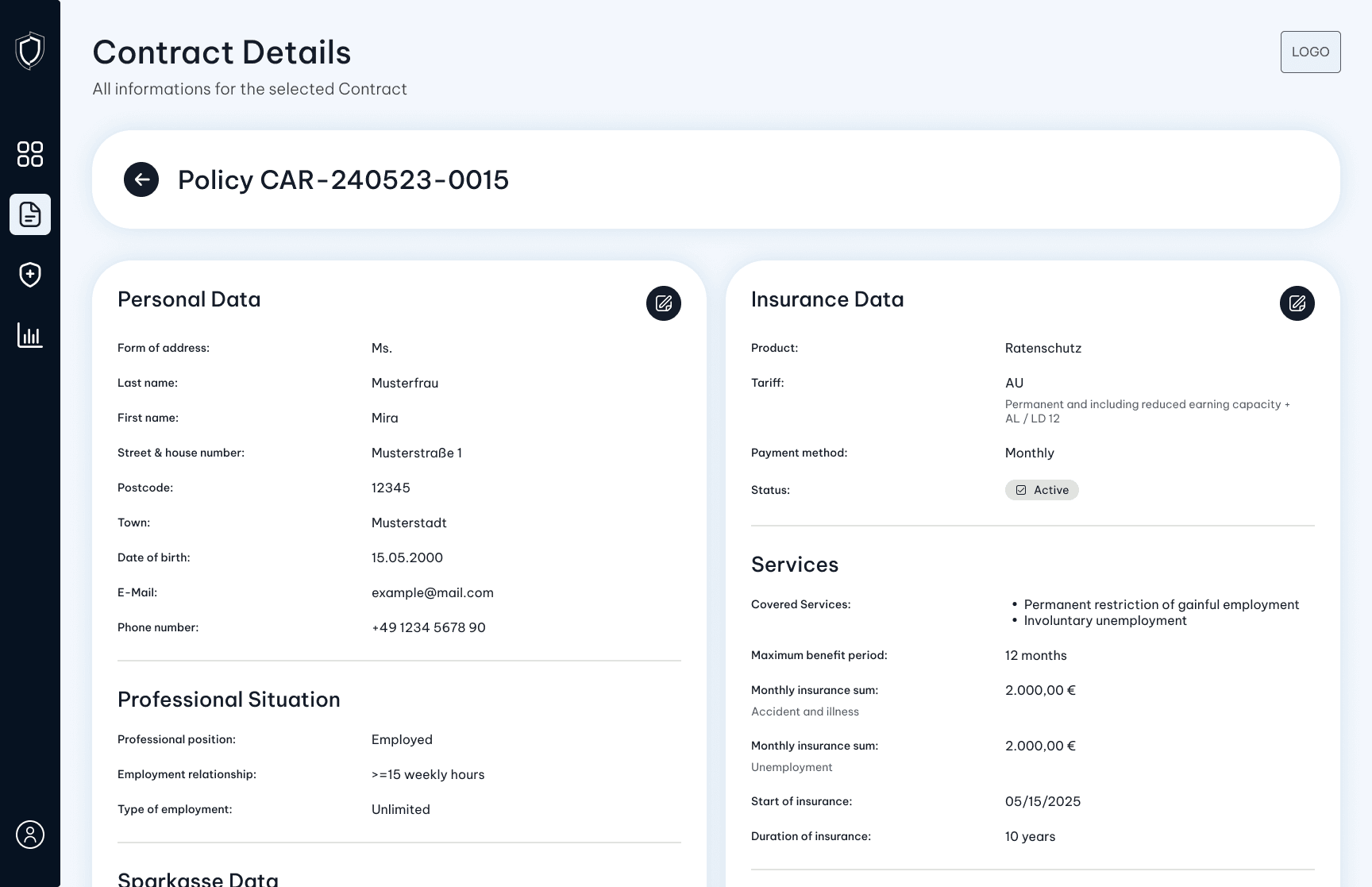Click the shield-plus insurance icon in the sidebar
The width and height of the screenshot is (1372, 887).
click(x=29, y=275)
